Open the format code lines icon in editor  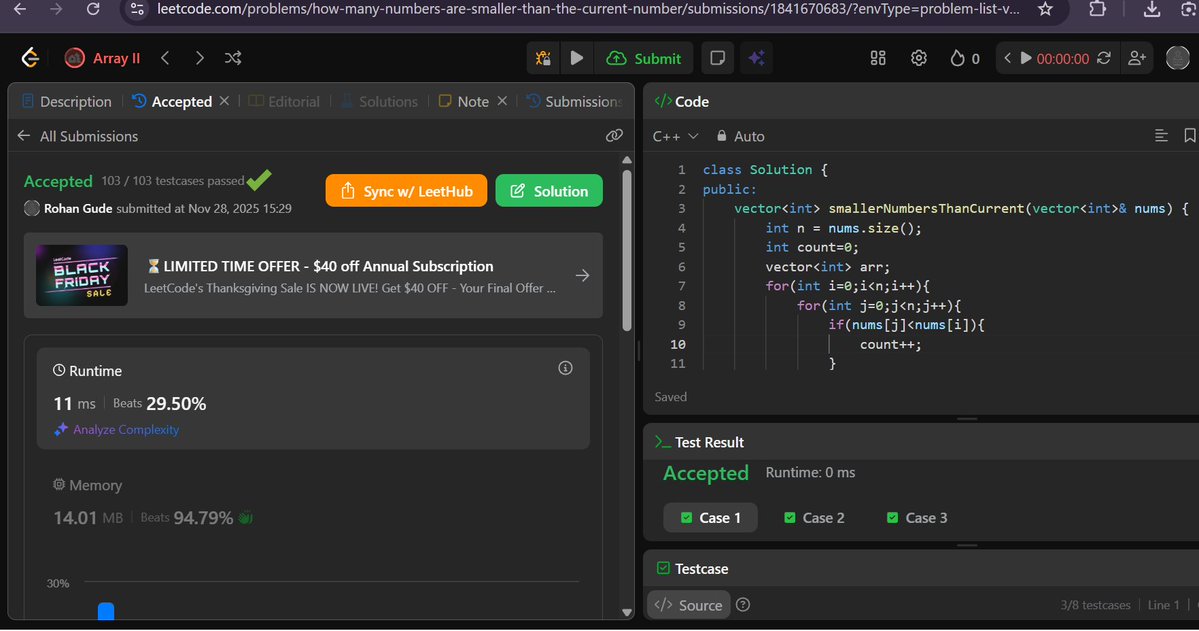(x=1161, y=136)
